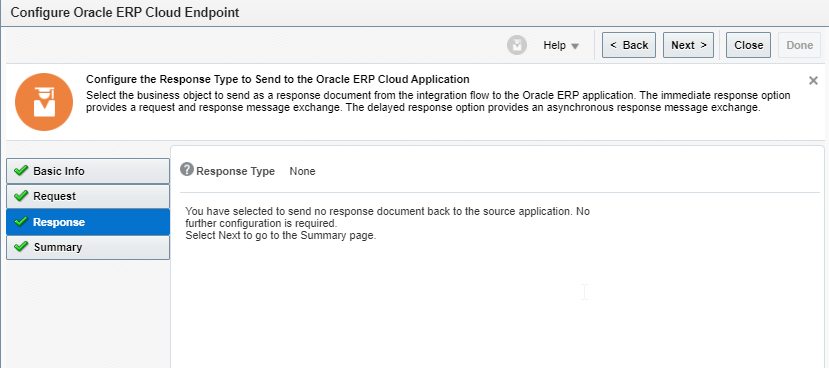
Task: Open the Basic Info step
Action: pos(88,171)
